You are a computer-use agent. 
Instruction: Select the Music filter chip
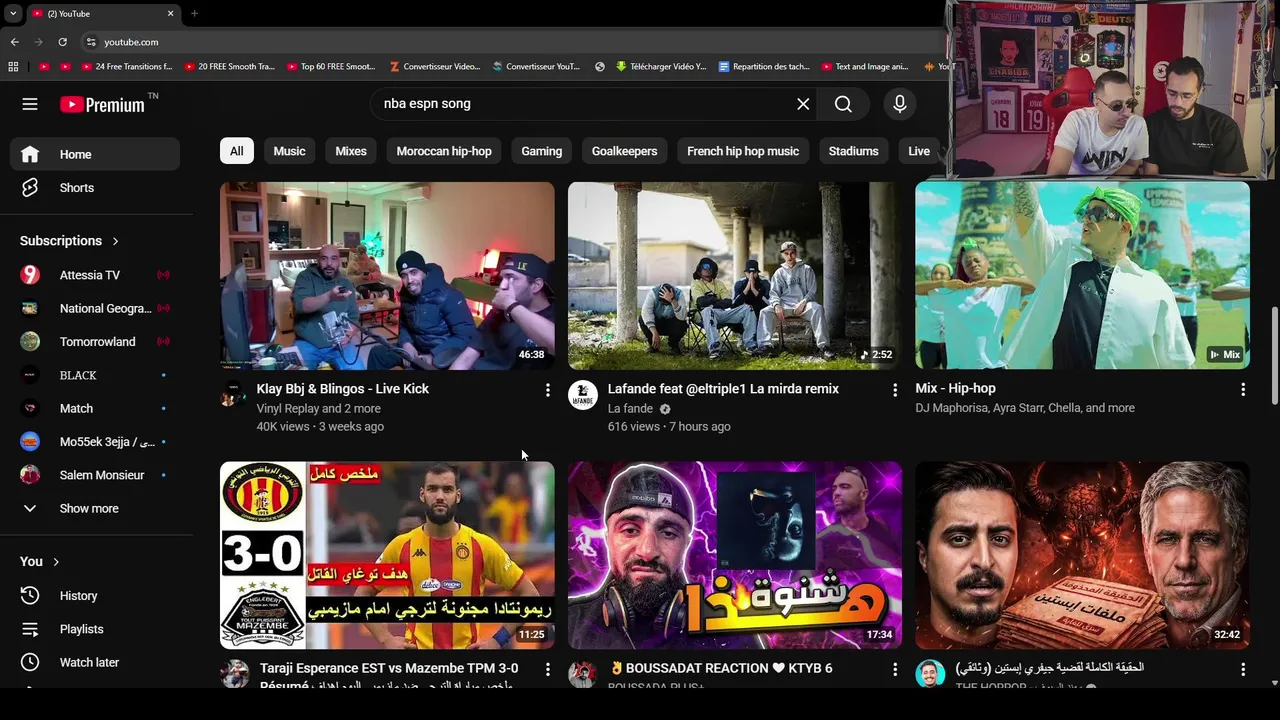coord(289,151)
